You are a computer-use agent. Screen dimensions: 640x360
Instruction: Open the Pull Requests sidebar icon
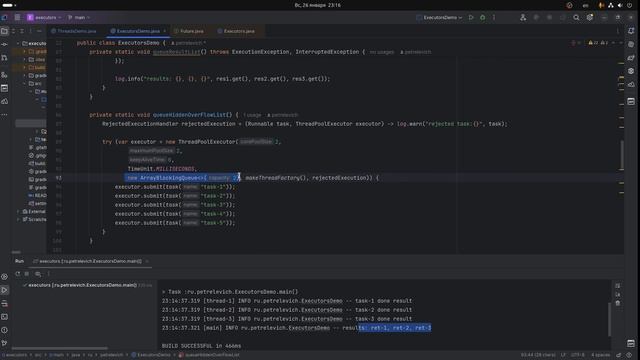4,58
